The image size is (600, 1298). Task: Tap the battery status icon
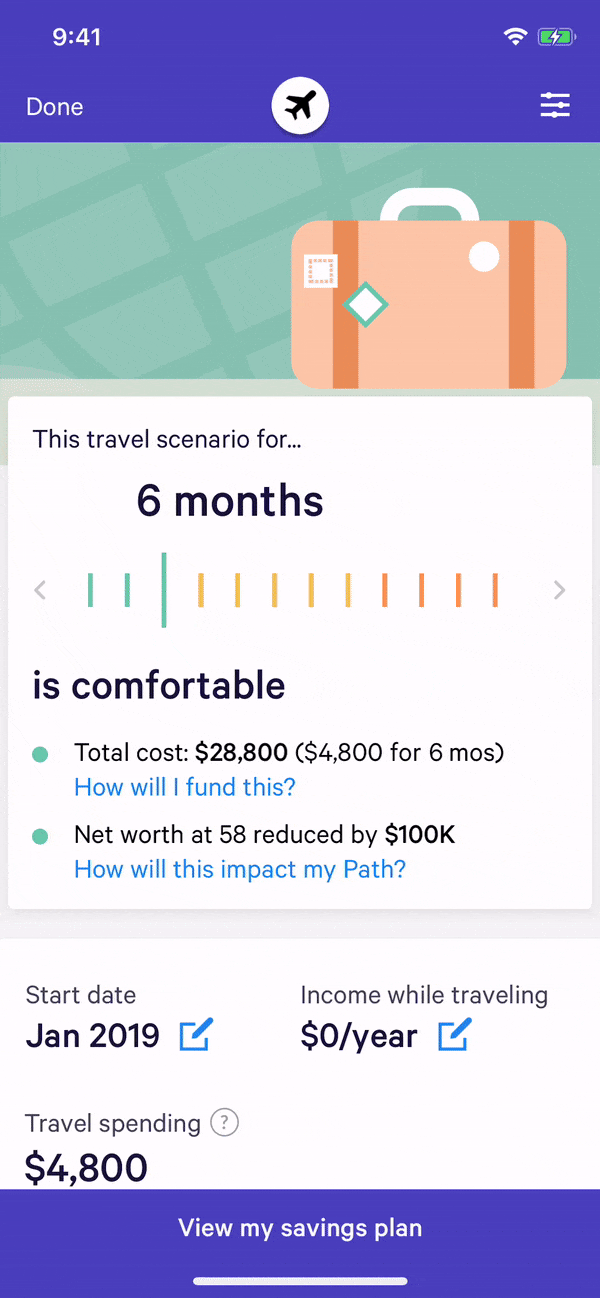pyautogui.click(x=555, y=37)
